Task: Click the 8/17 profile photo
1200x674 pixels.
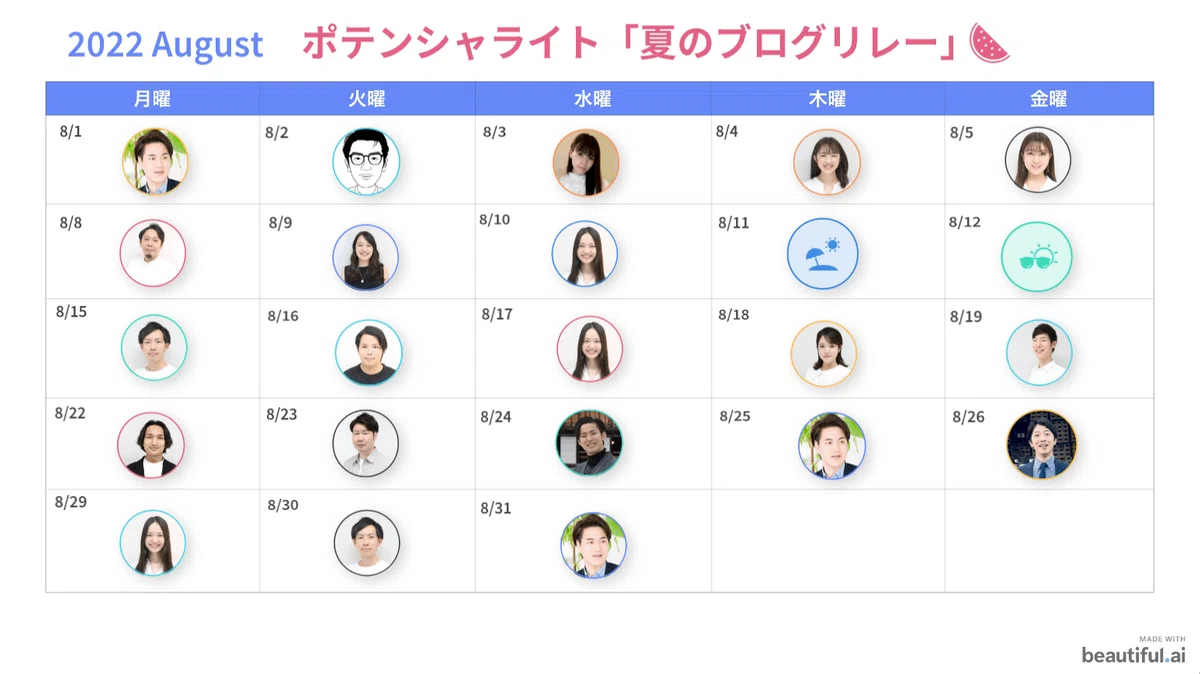Action: coord(590,349)
